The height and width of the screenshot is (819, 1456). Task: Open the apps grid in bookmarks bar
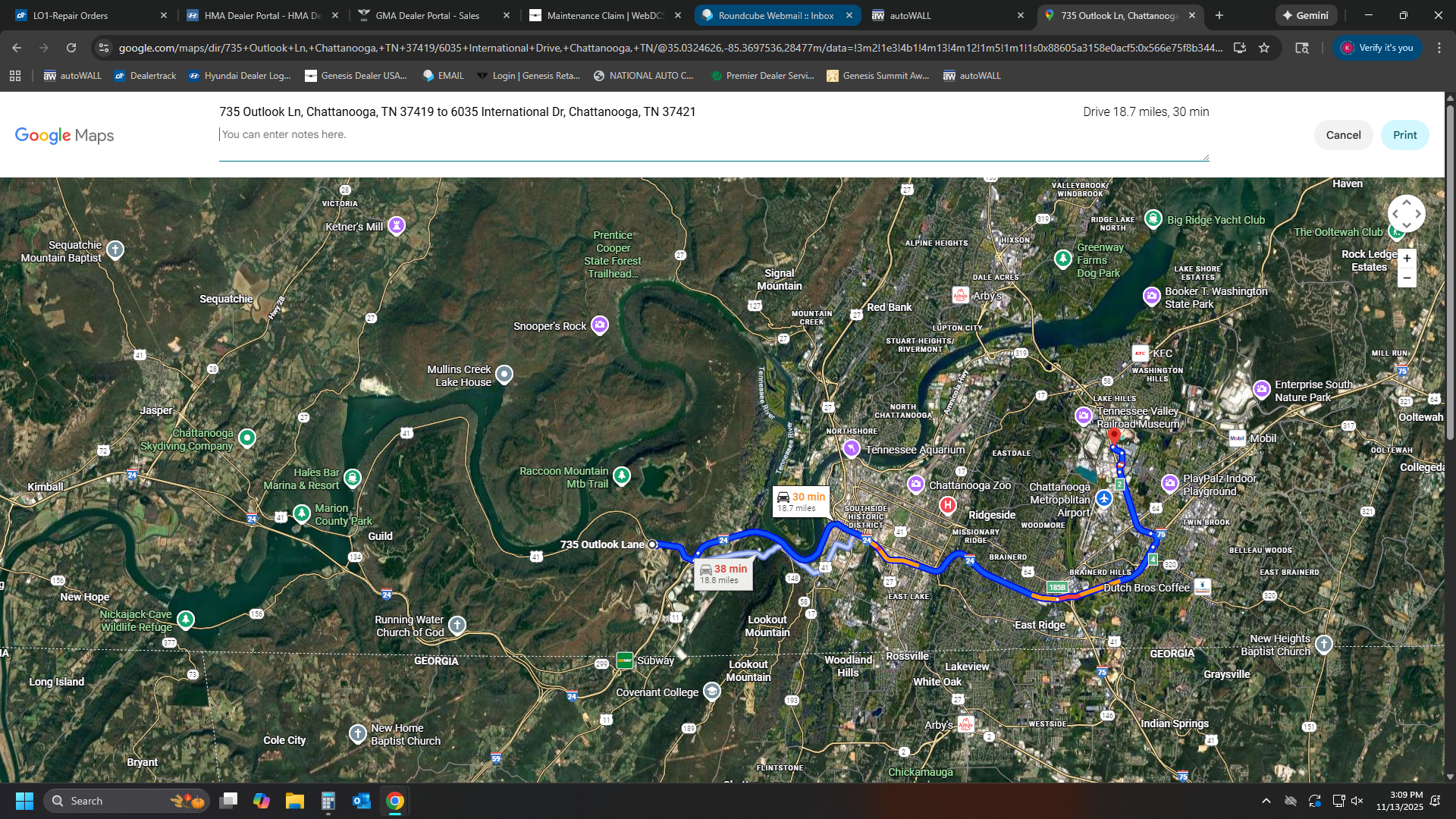point(15,76)
